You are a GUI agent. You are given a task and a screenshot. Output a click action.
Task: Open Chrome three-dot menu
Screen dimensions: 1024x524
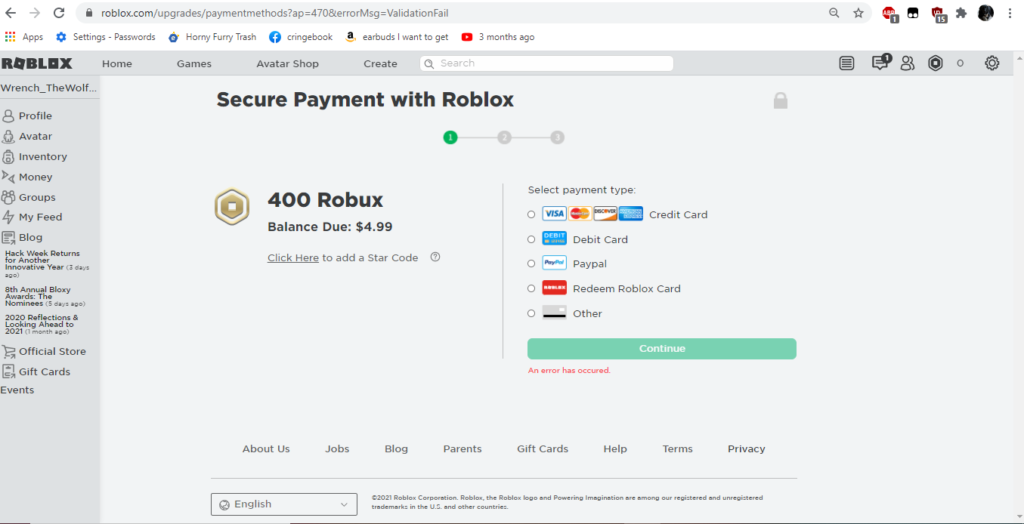pos(1010,13)
